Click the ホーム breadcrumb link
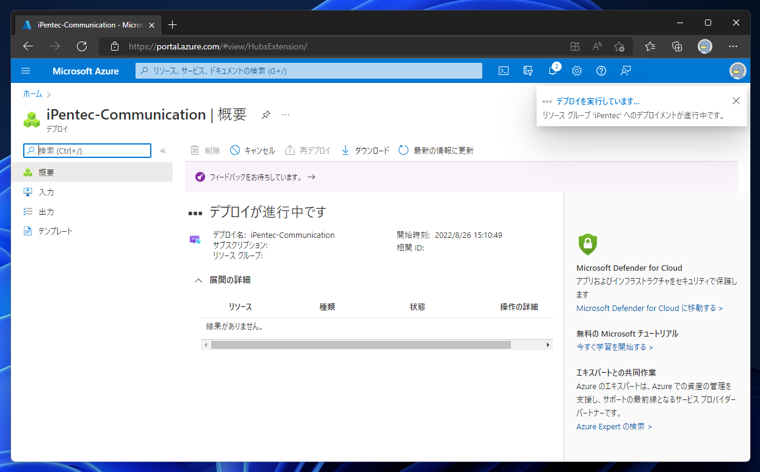Viewport: 760px width, 472px height. (32, 94)
